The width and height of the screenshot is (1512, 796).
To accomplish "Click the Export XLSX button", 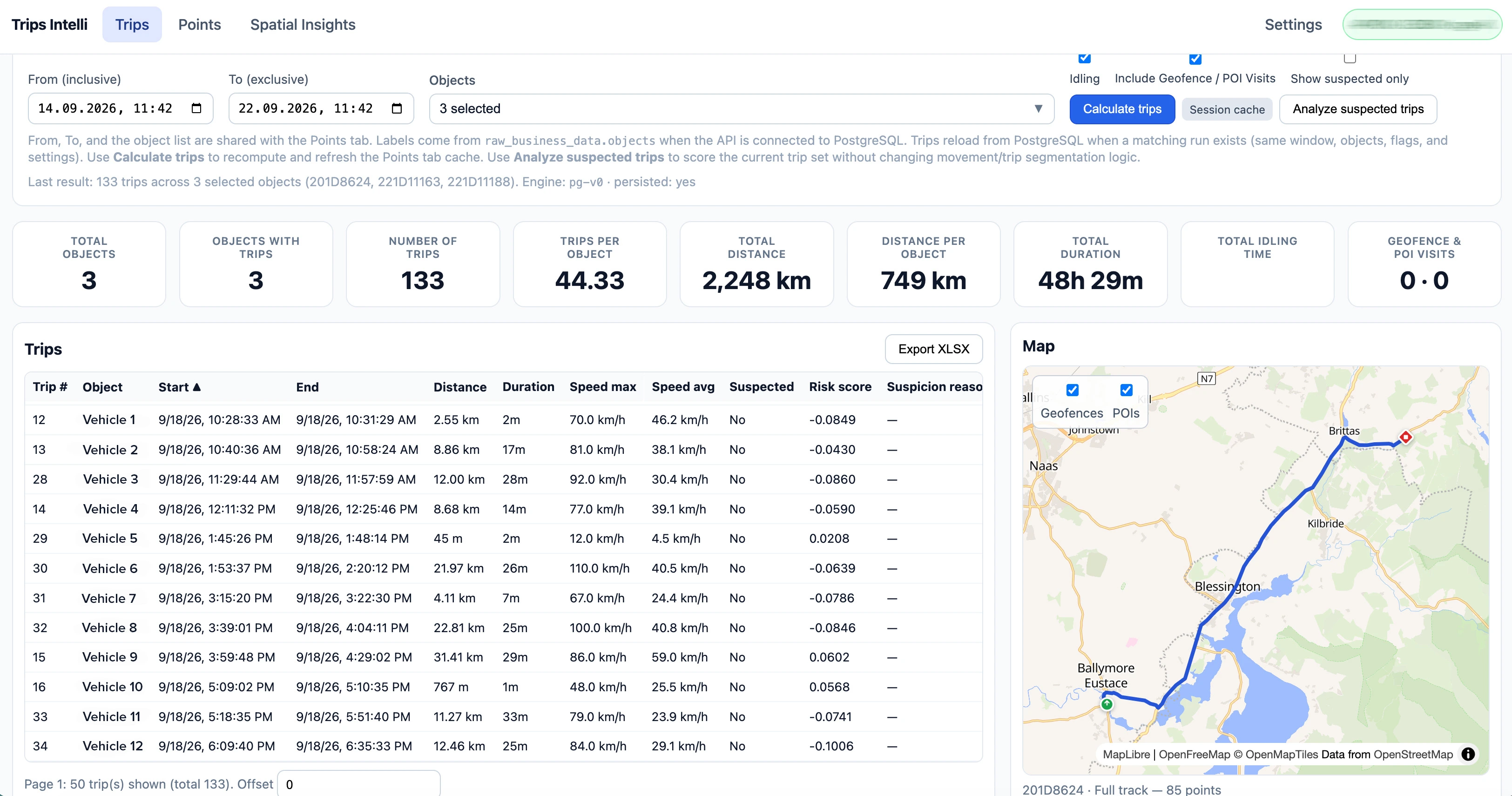I will point(933,349).
